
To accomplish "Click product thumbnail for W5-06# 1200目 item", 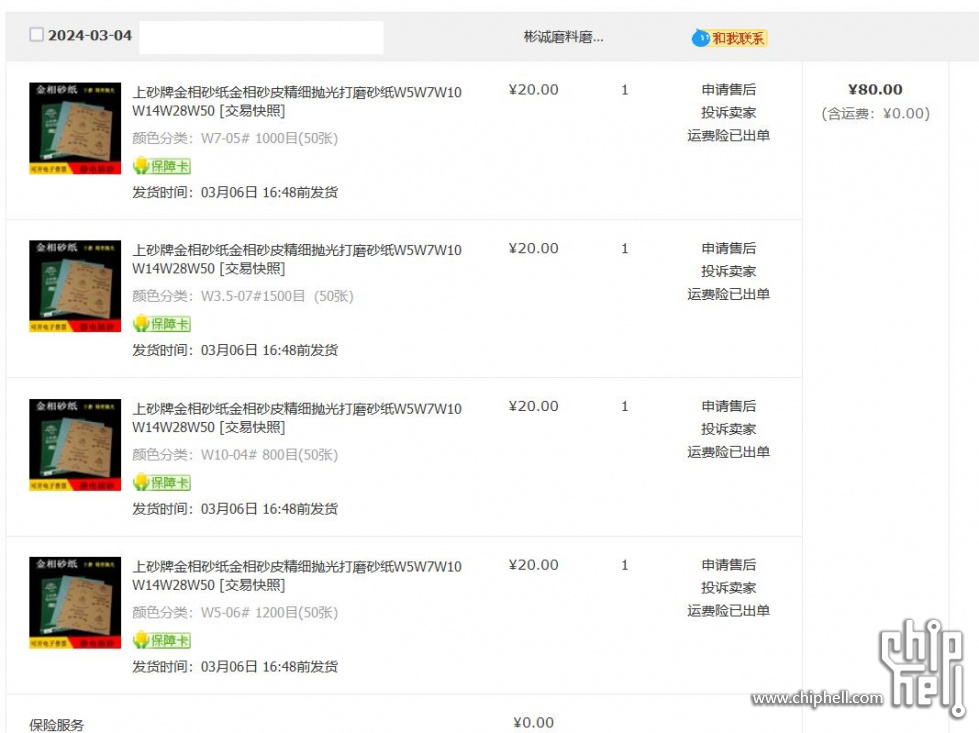I will tap(75, 603).
